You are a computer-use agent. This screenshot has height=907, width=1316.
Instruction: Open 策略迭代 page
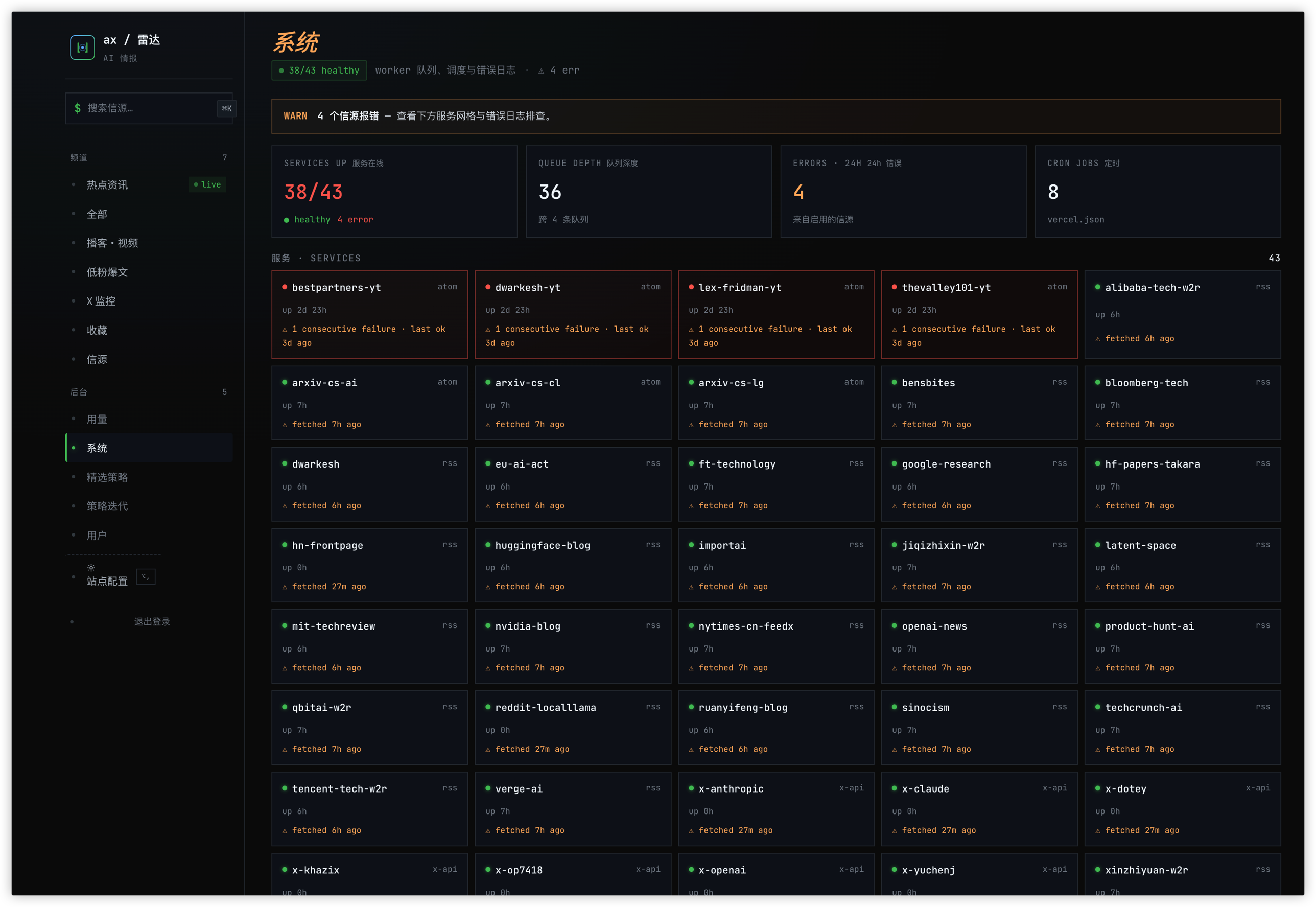(149, 506)
